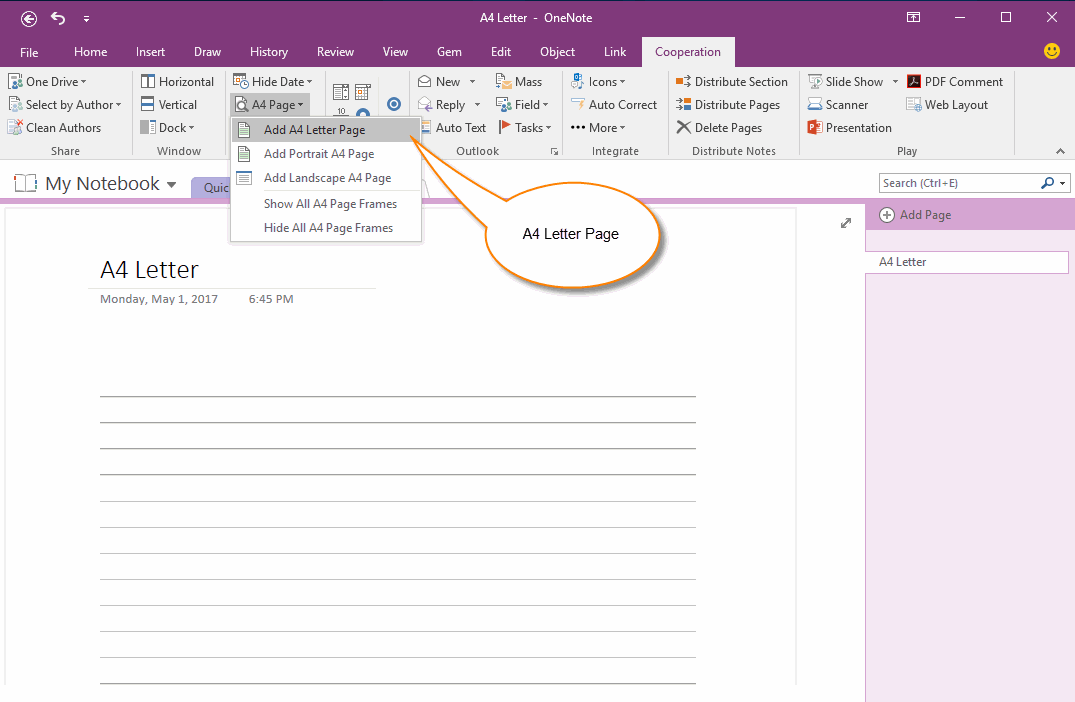Open the Scanner tool

838,105
